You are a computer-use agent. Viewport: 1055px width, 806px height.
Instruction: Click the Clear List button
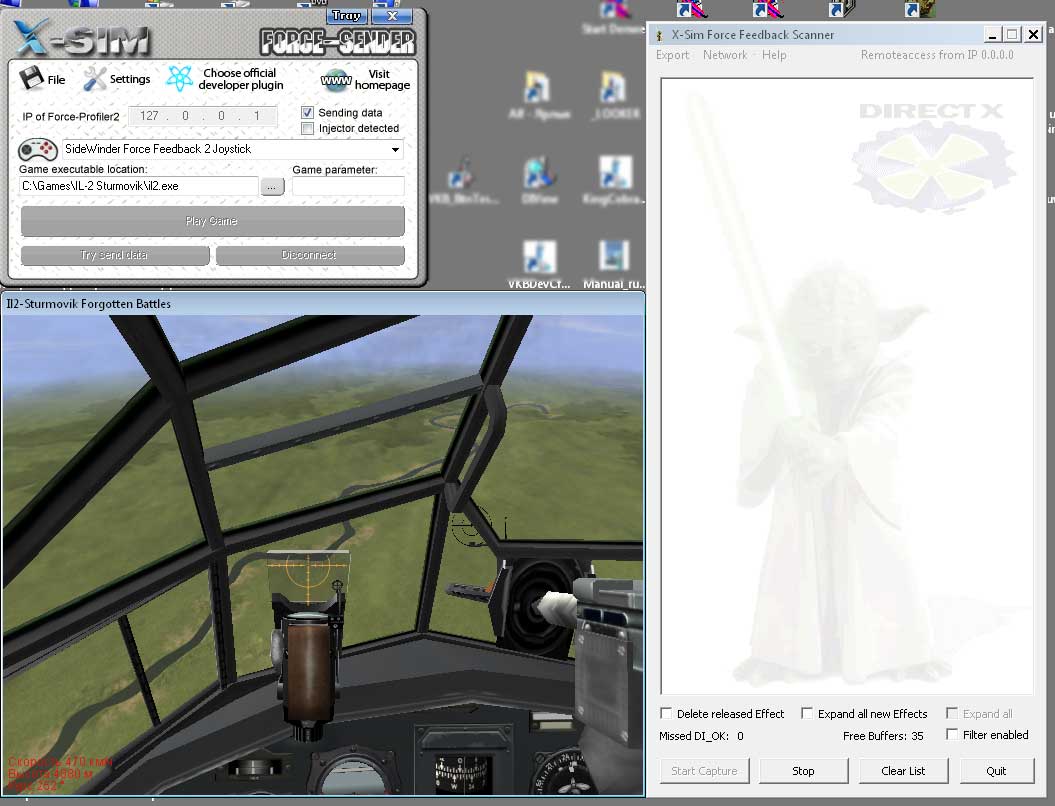coord(903,771)
